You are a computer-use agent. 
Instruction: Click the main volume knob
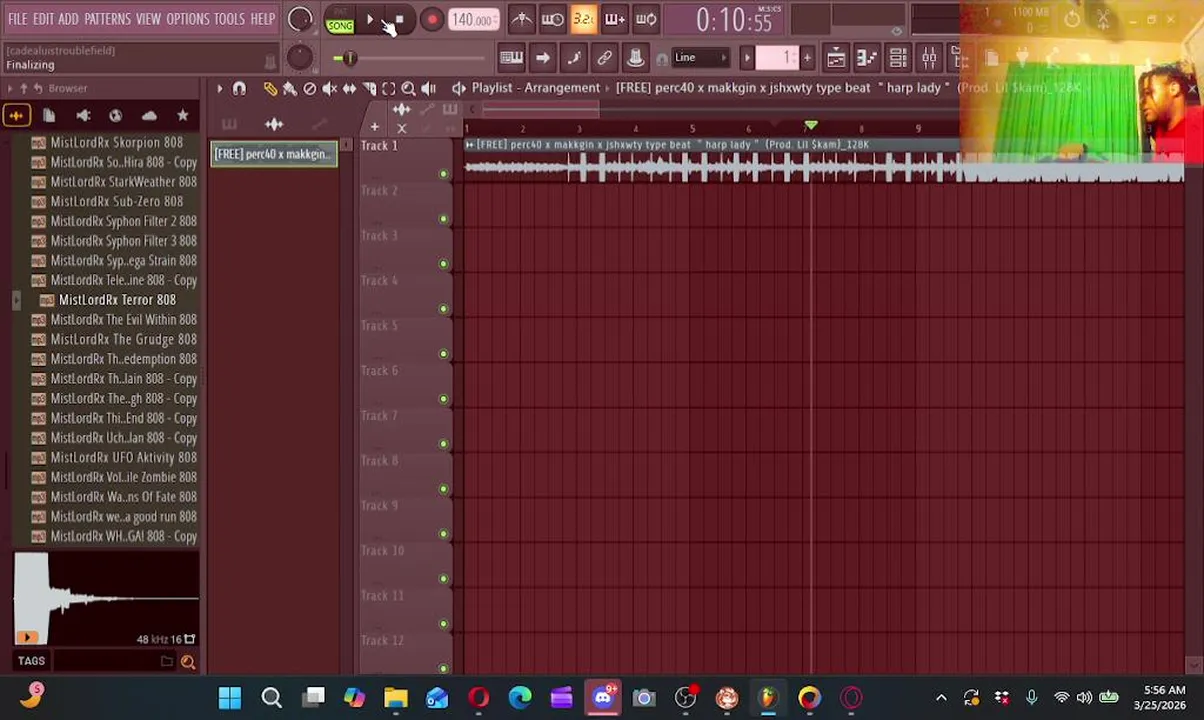pos(299,19)
